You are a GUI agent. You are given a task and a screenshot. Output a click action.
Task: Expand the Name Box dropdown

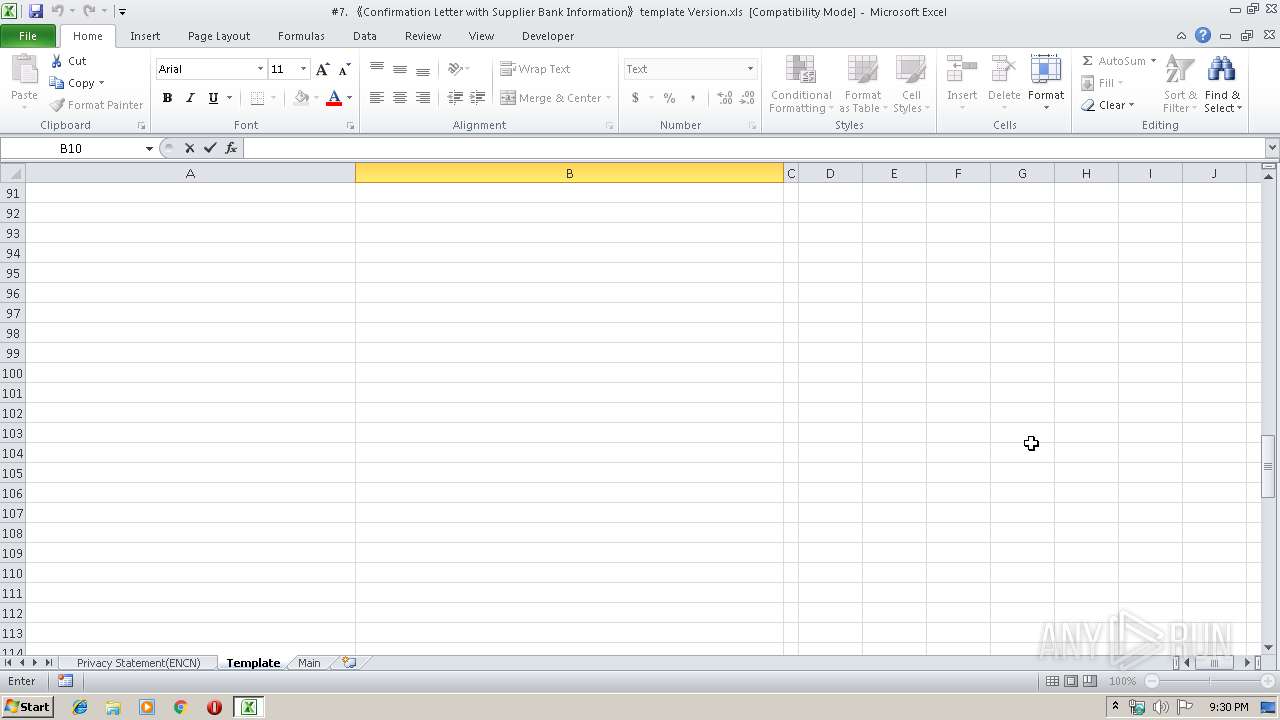[x=149, y=148]
